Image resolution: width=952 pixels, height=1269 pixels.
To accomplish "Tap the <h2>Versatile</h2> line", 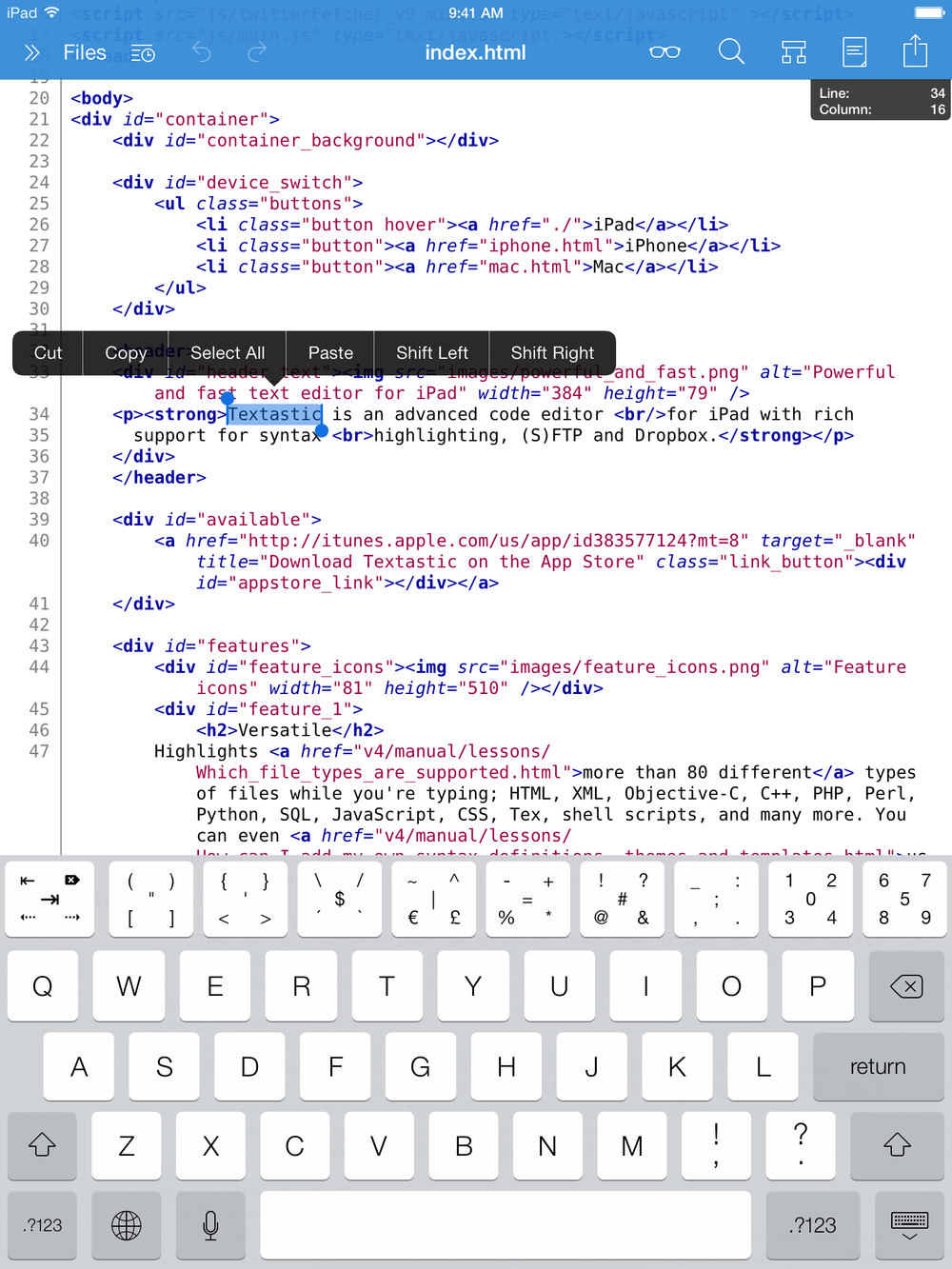I will [x=290, y=730].
